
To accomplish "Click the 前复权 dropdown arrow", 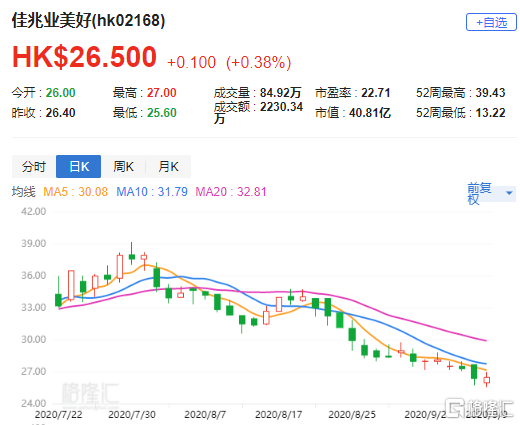I will coord(509,193).
